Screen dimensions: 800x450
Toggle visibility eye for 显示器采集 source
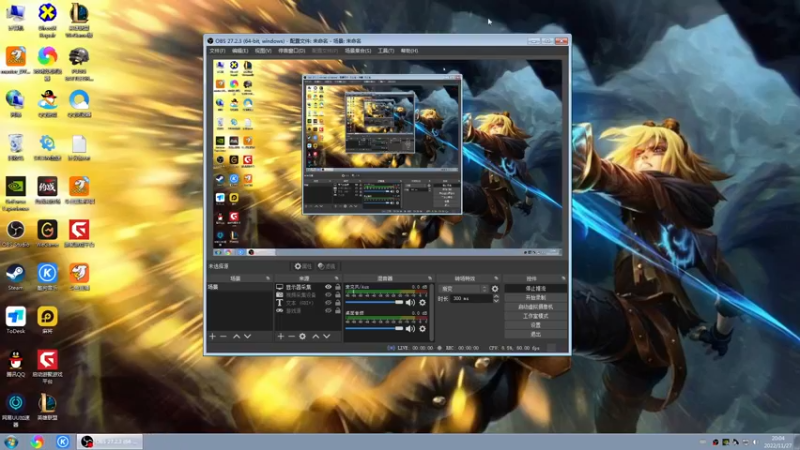tap(329, 287)
